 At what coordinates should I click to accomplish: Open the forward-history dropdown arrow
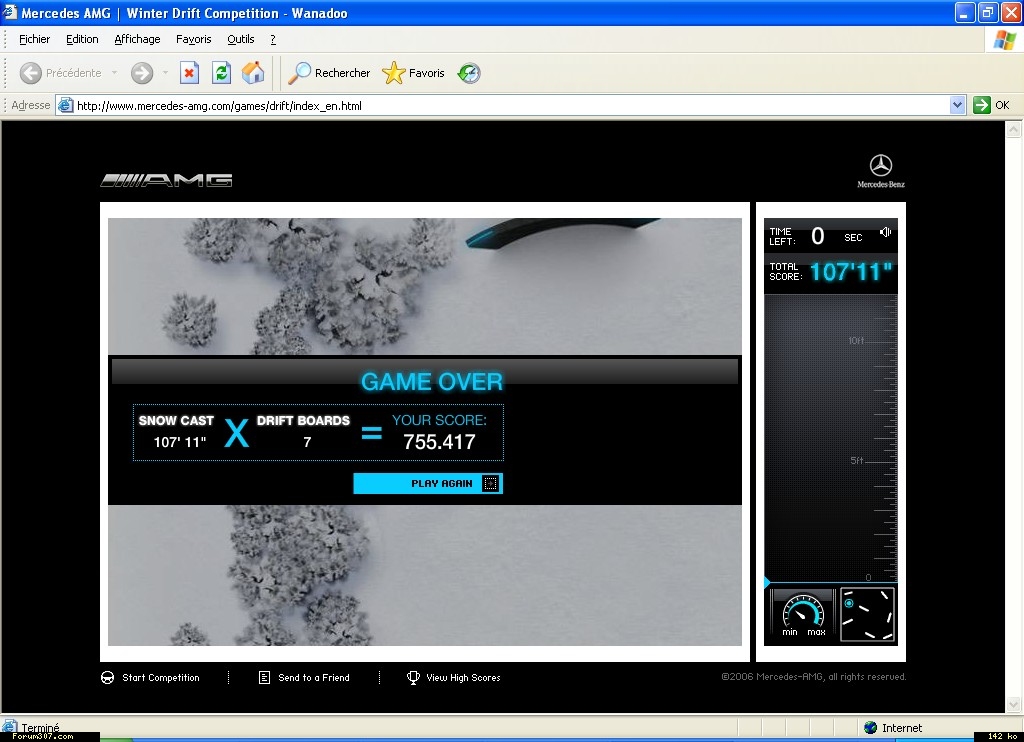(x=165, y=73)
